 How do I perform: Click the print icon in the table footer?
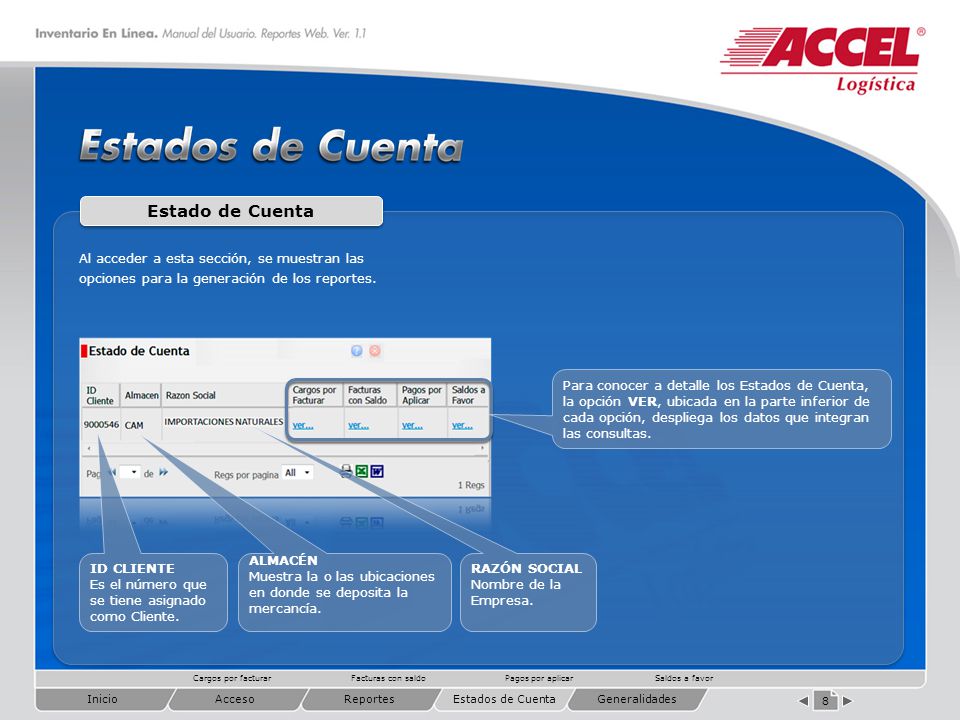point(346,471)
